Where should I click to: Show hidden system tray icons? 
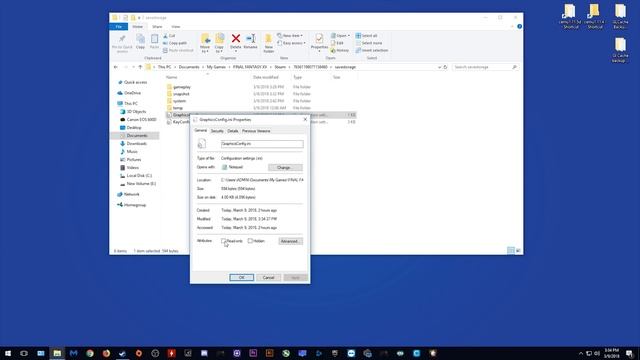tap(580, 353)
